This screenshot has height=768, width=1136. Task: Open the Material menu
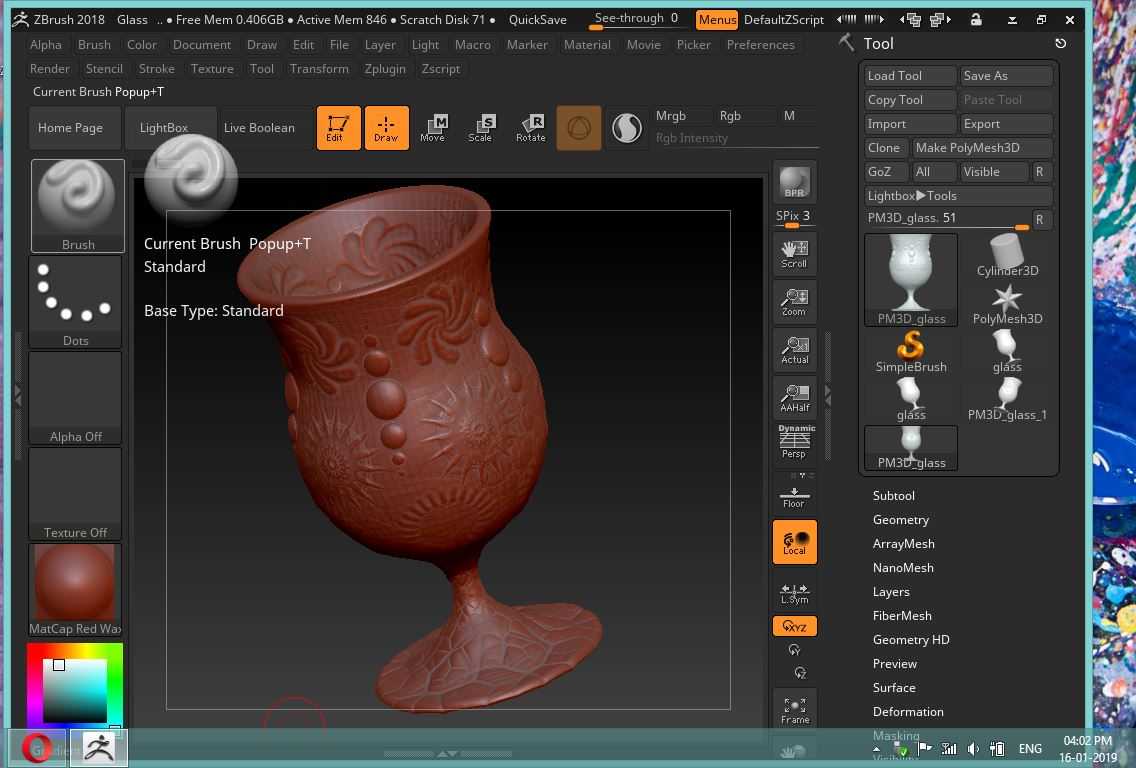(x=587, y=45)
